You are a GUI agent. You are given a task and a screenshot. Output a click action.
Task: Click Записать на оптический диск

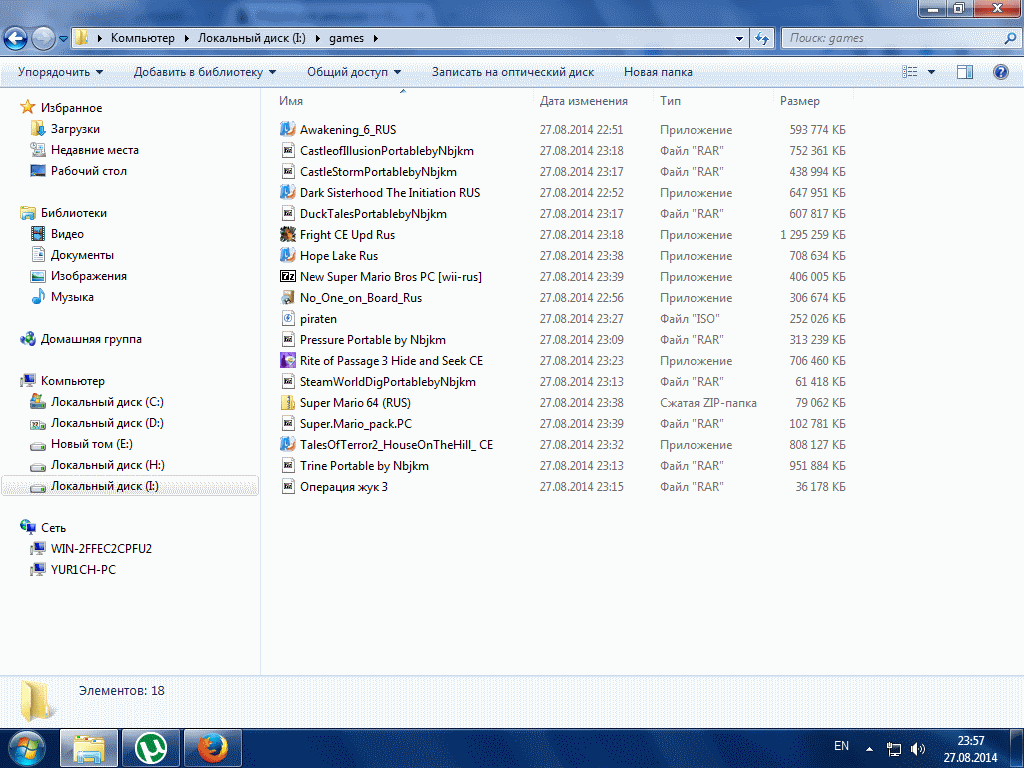point(513,72)
